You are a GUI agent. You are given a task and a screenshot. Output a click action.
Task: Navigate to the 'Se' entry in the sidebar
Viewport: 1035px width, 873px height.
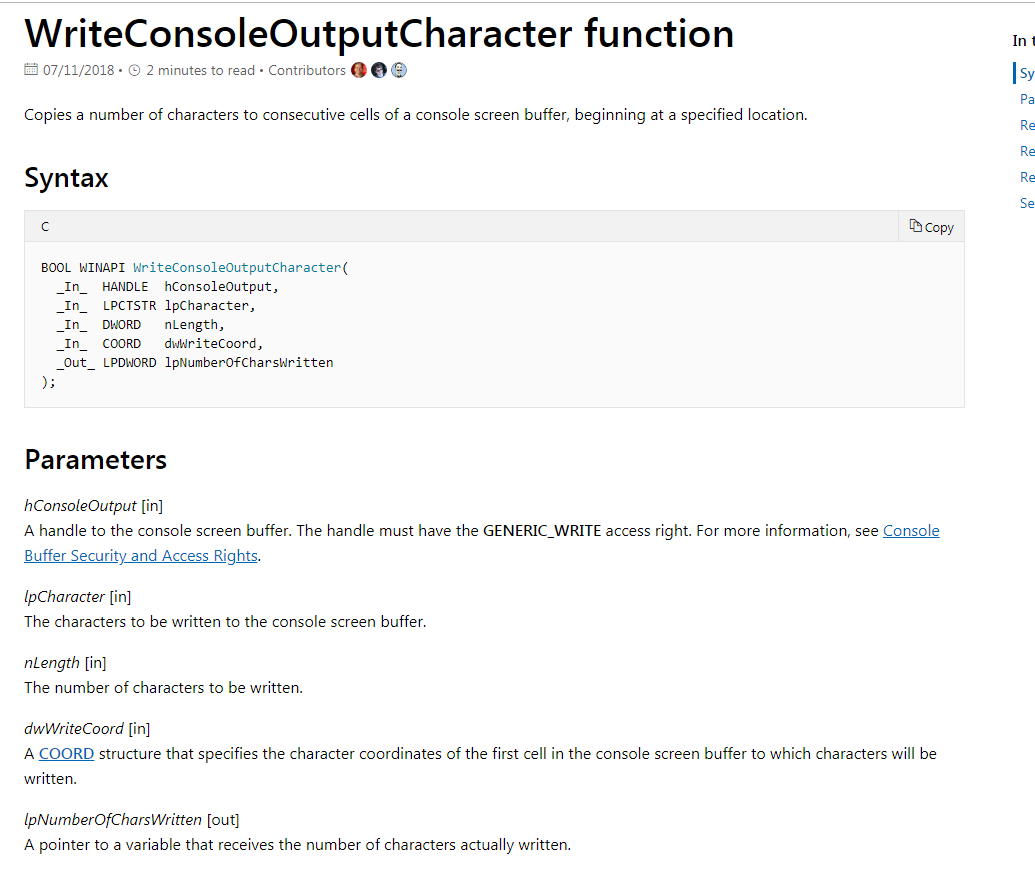tap(1026, 203)
